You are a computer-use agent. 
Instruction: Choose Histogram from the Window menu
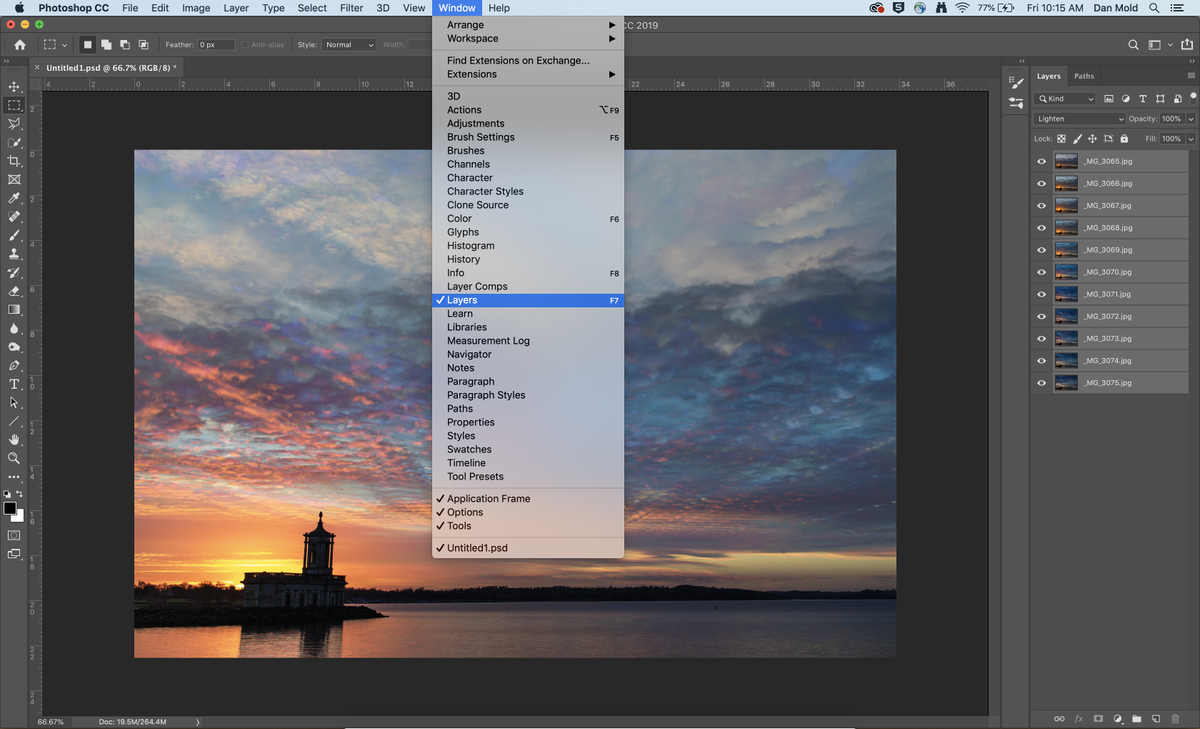pyautogui.click(x=470, y=245)
